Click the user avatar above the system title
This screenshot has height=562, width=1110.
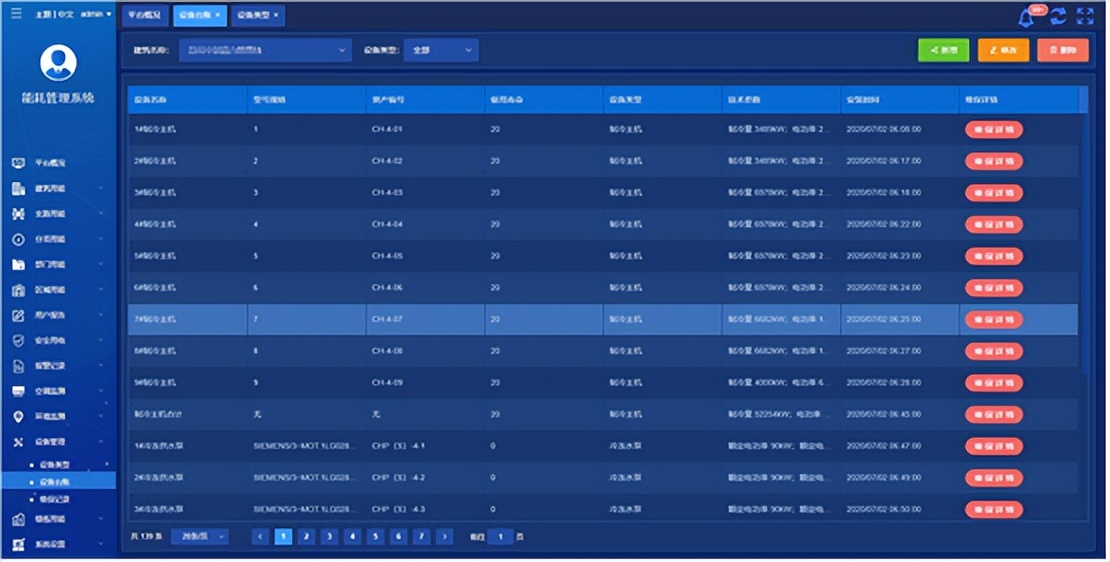click(58, 63)
